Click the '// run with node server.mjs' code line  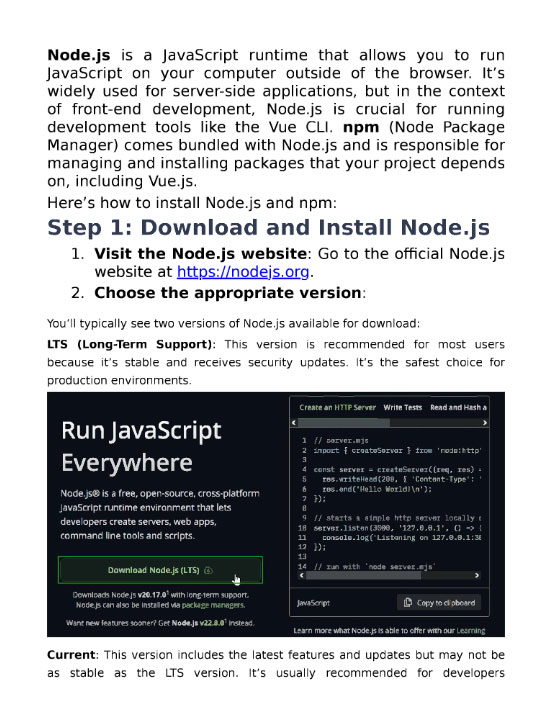(x=374, y=566)
